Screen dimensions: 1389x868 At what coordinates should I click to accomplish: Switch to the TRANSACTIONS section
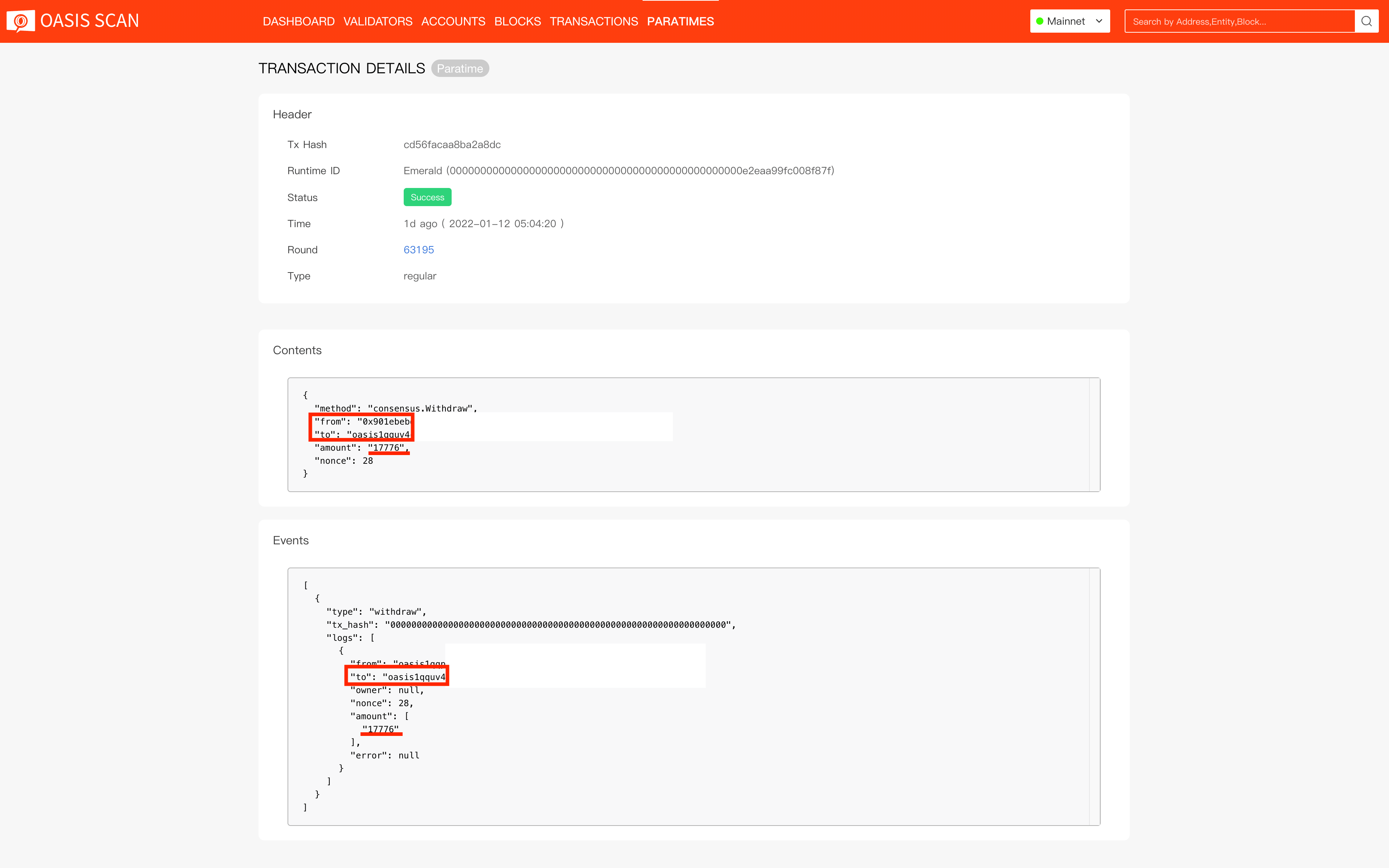[x=594, y=21]
